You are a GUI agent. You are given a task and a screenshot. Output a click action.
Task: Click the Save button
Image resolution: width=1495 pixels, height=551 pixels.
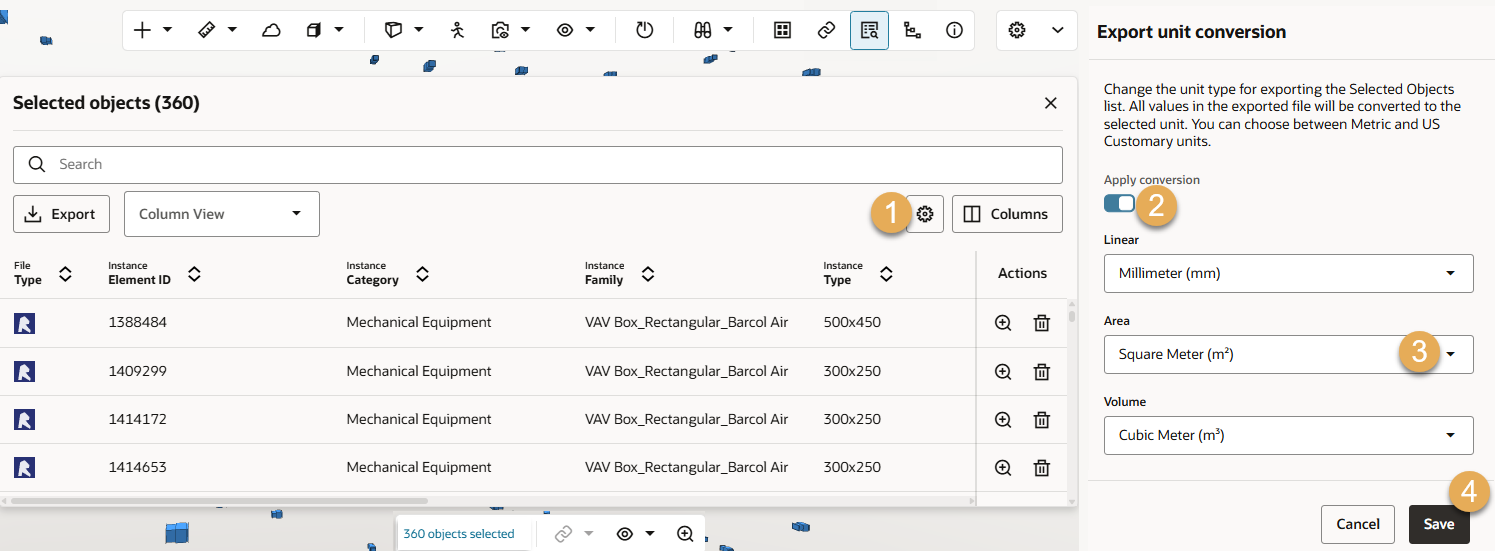(x=1438, y=524)
